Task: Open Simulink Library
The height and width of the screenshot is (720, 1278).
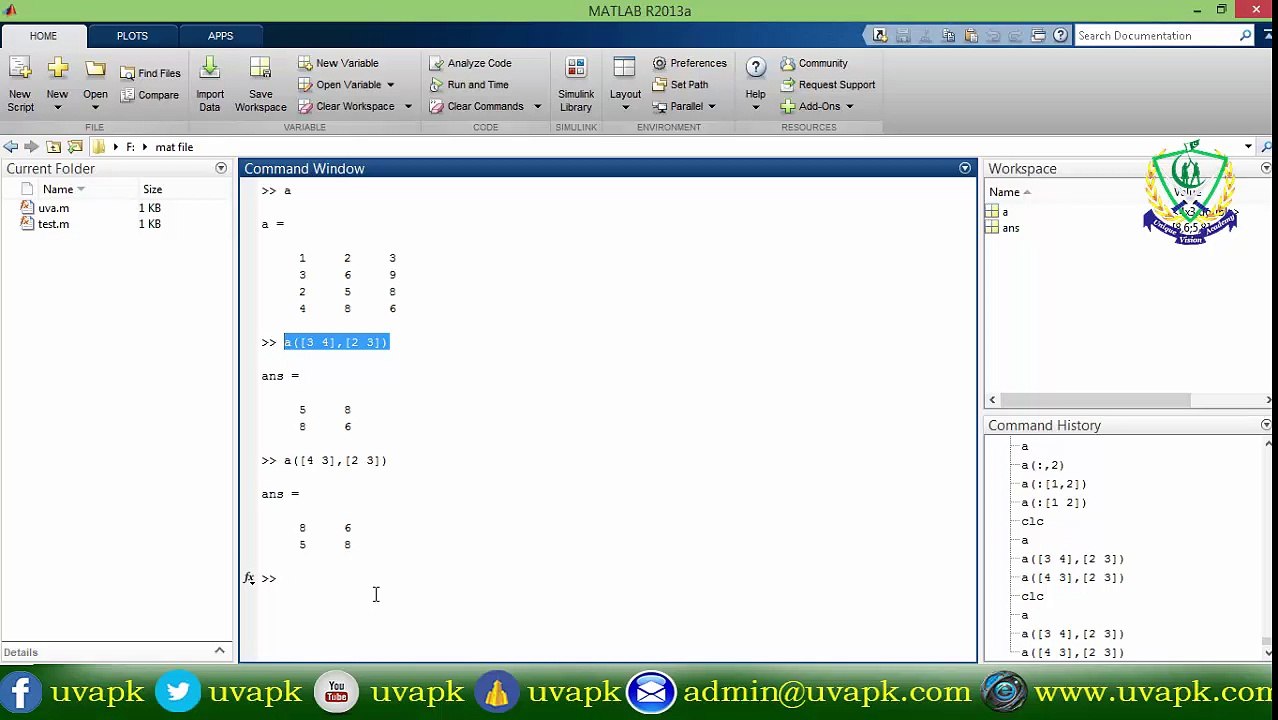Action: point(576,84)
